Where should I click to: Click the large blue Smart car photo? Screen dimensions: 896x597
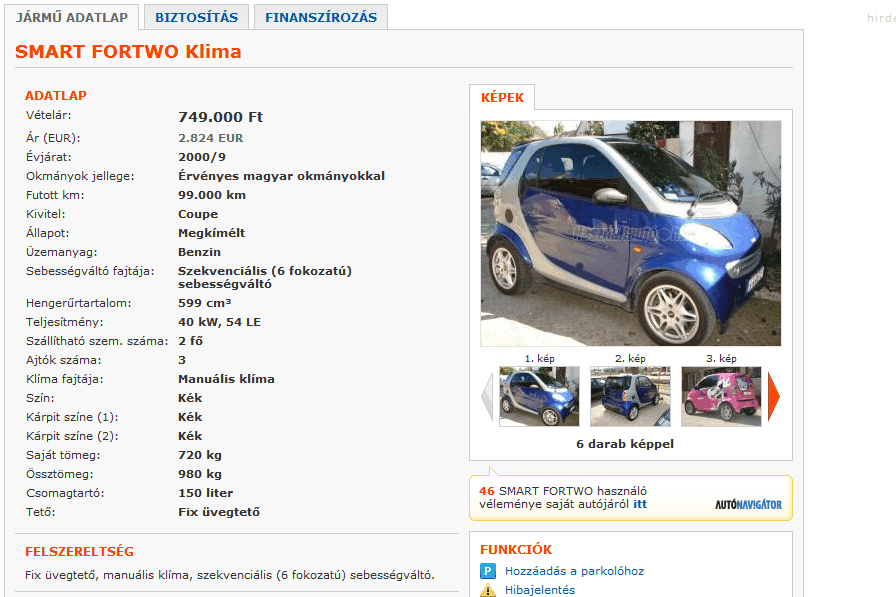[631, 233]
